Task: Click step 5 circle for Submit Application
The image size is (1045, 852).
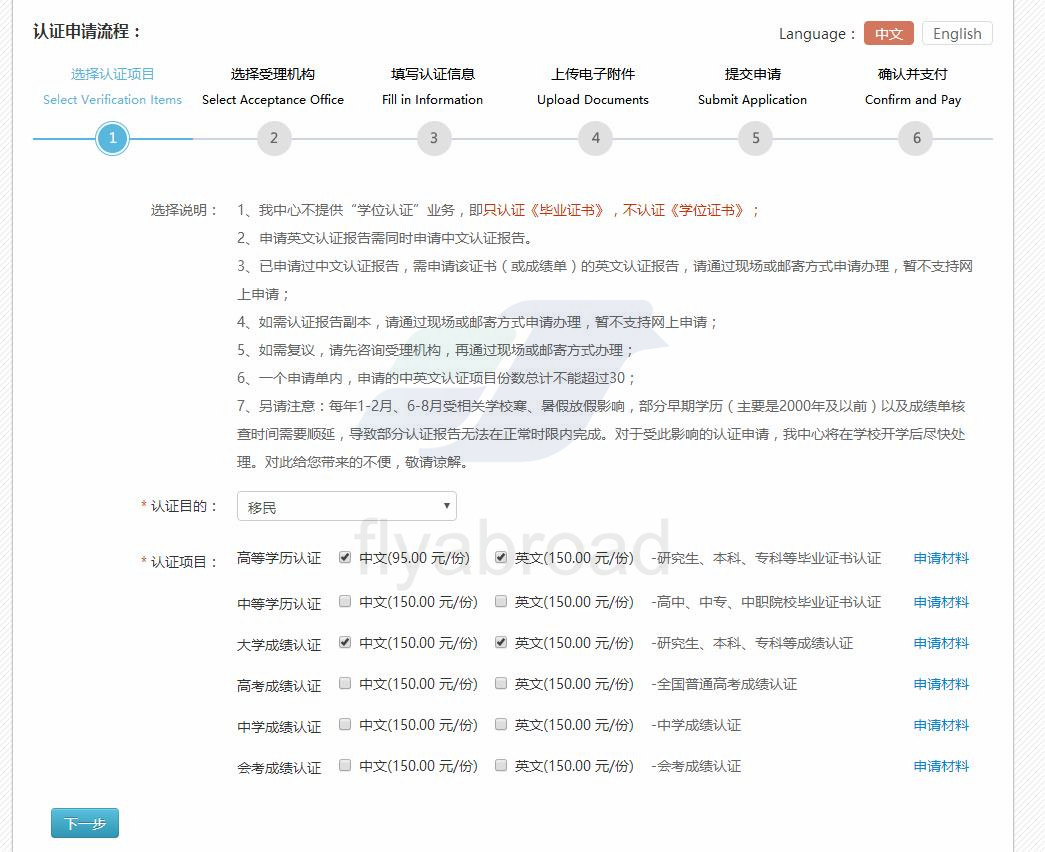Action: coord(755,138)
